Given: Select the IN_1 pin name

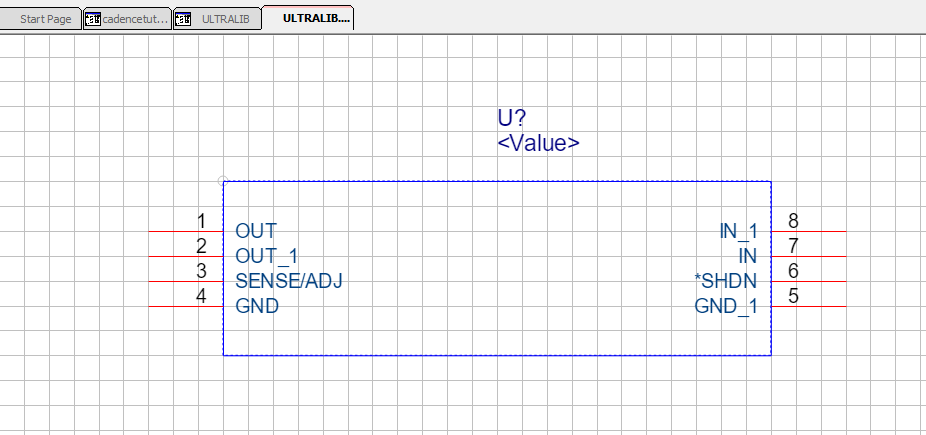Looking at the screenshot, I should (x=738, y=231).
